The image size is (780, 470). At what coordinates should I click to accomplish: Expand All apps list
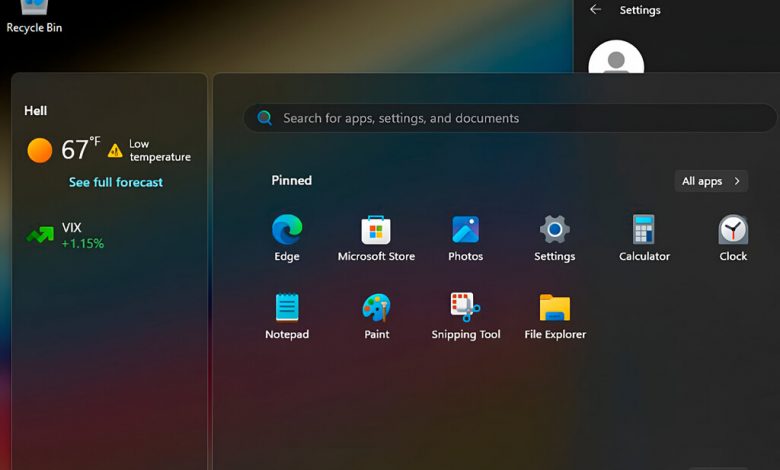pos(711,181)
